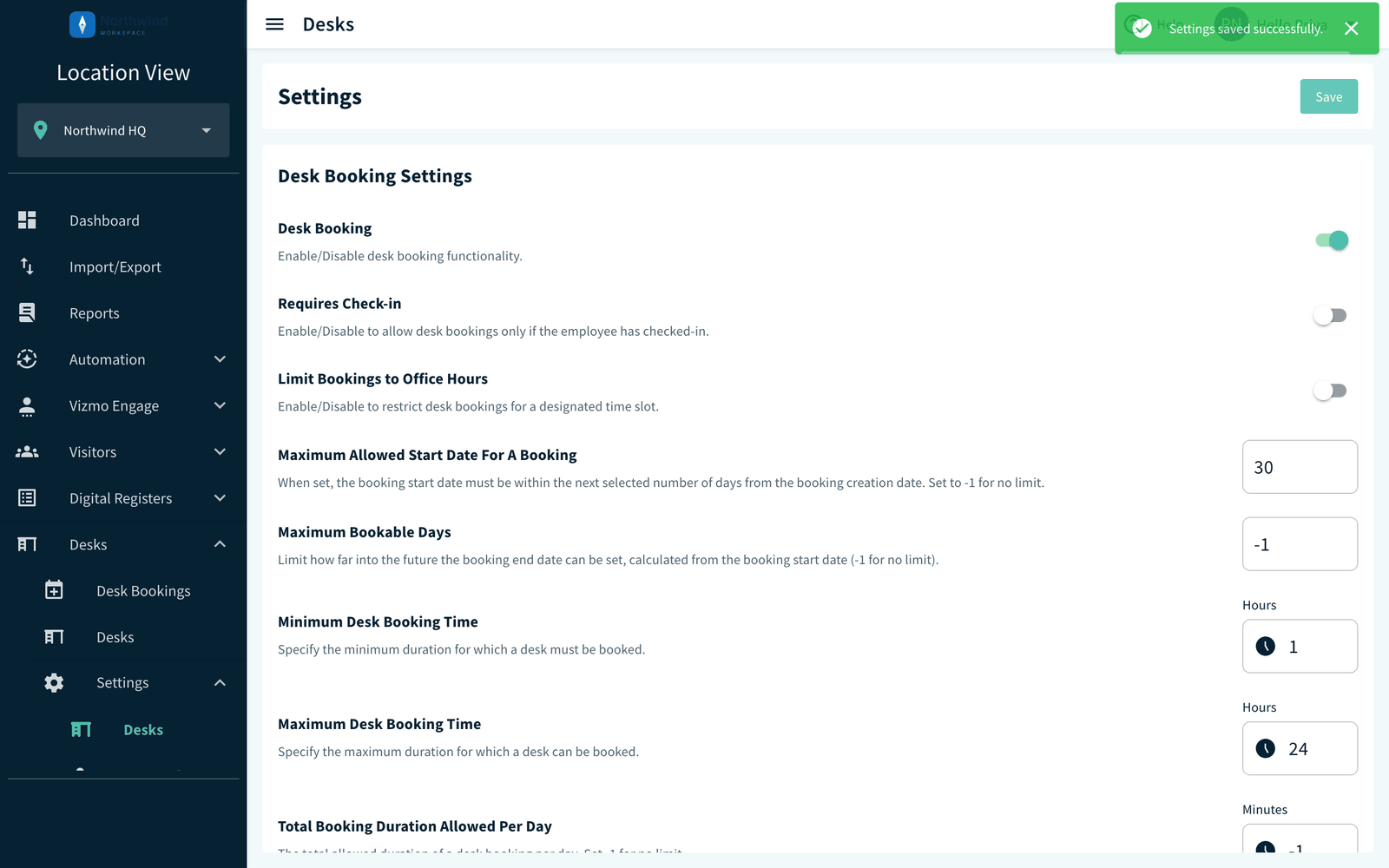Viewport: 1389px width, 868px height.
Task: Open the Northwind HQ location dropdown
Action: click(123, 130)
